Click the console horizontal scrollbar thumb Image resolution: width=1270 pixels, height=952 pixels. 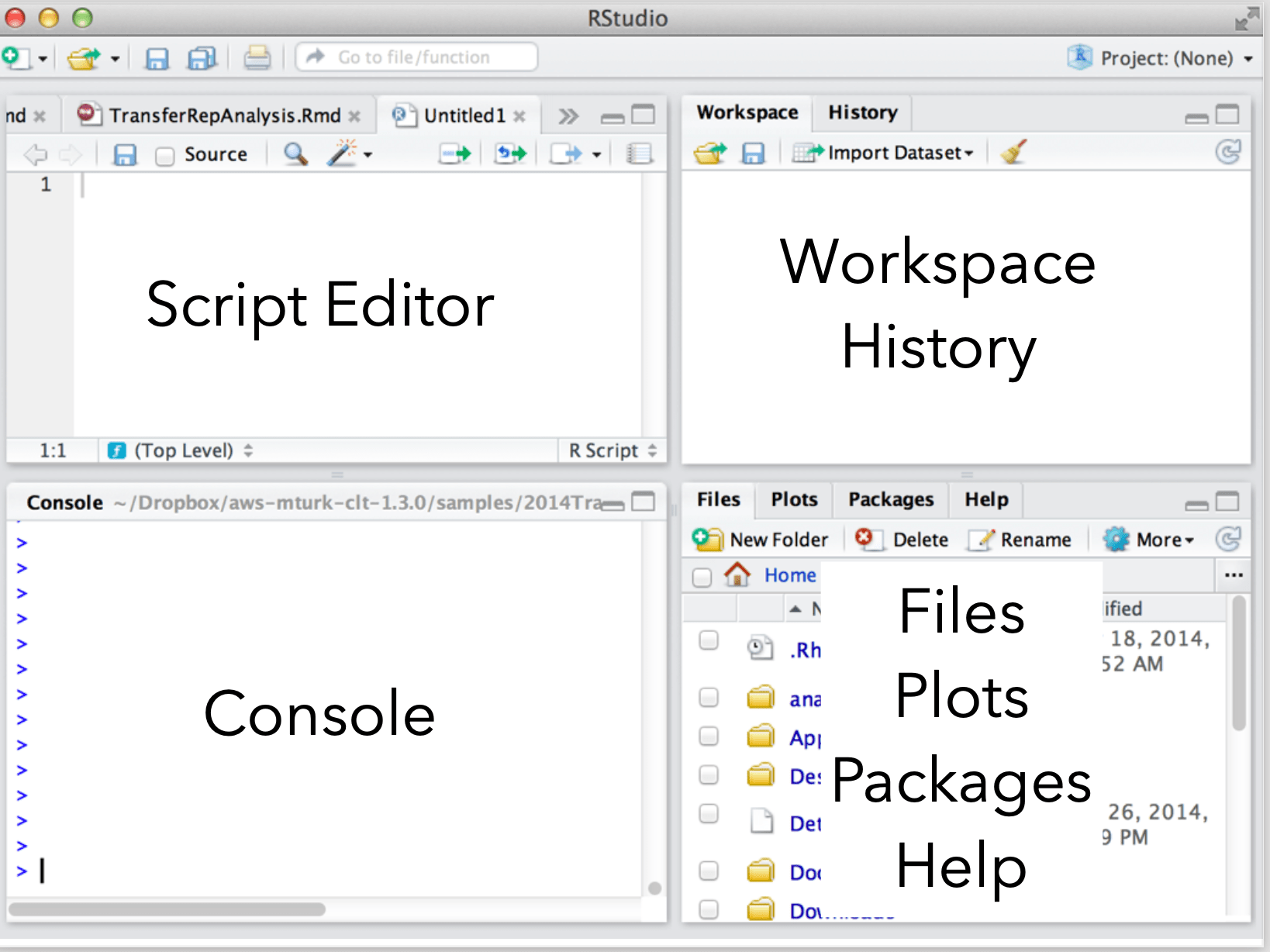[x=167, y=909]
